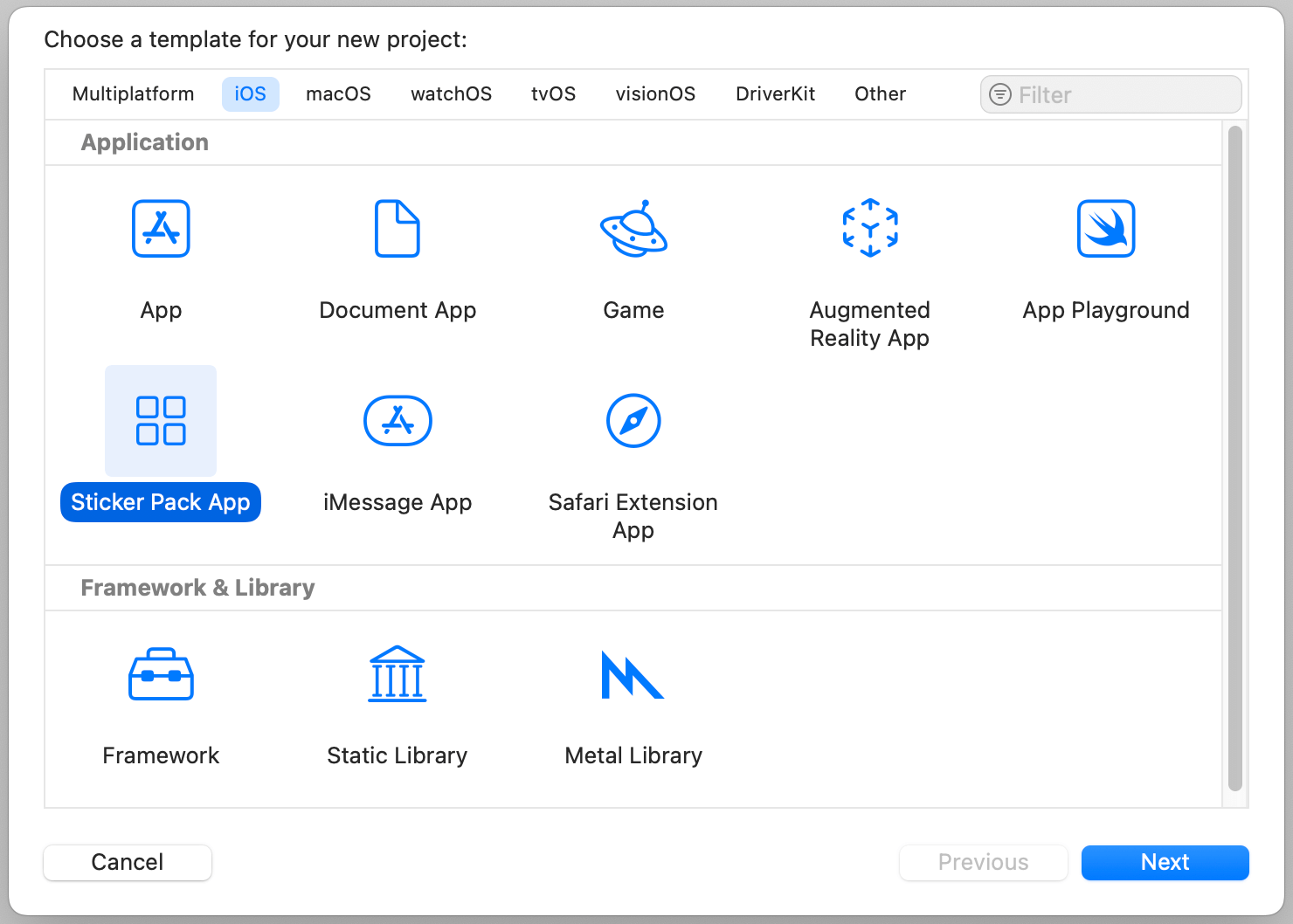This screenshot has width=1293, height=924.
Task: Choose the Framework toolbox icon
Action: click(x=161, y=674)
